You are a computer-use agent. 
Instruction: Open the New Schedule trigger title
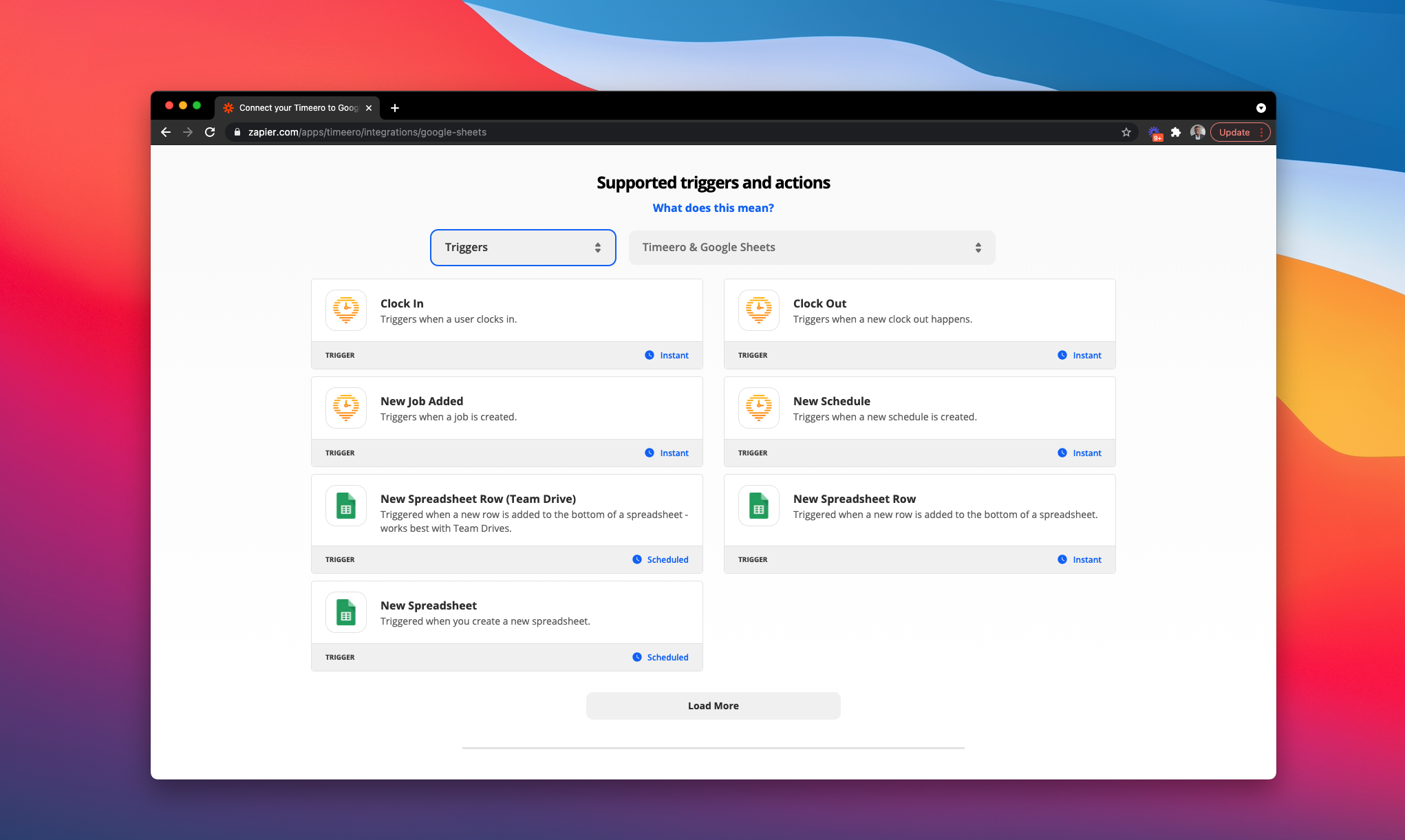pos(832,401)
